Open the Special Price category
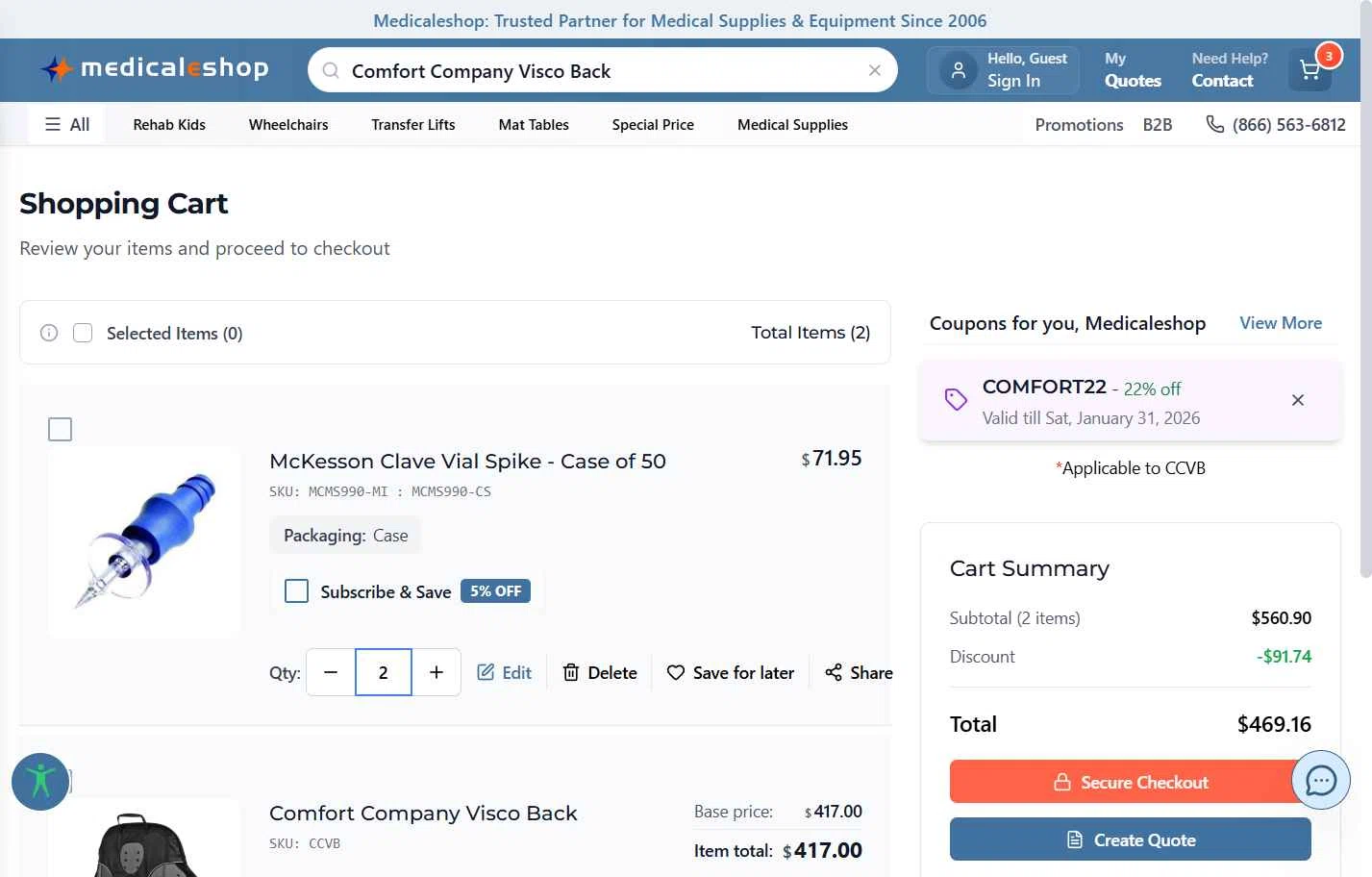Viewport: 1372px width, 877px height. [x=653, y=124]
